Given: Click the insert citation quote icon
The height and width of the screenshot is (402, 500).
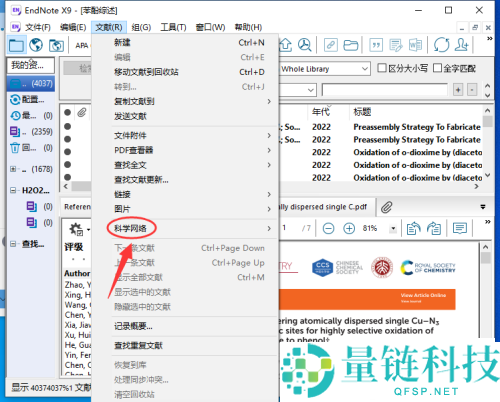Looking at the screenshot, I should coord(376,45).
